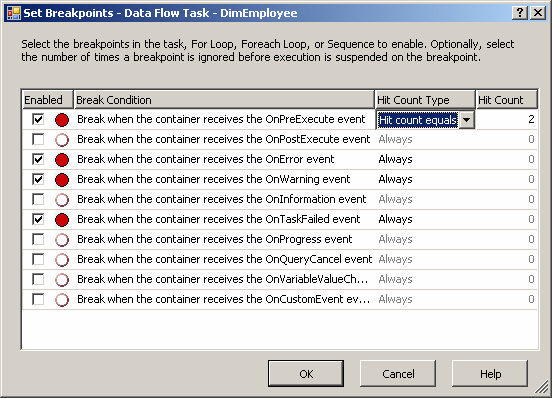Confirm breakpoints with the OK button
Screen dimensions: 552x398
point(306,374)
